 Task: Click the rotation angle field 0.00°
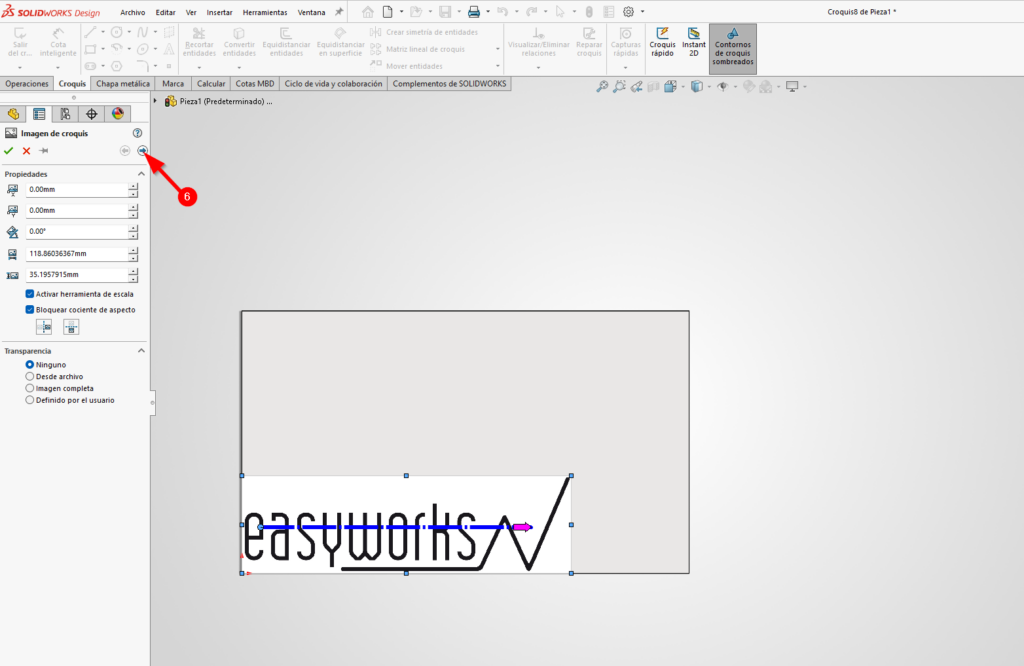point(77,231)
